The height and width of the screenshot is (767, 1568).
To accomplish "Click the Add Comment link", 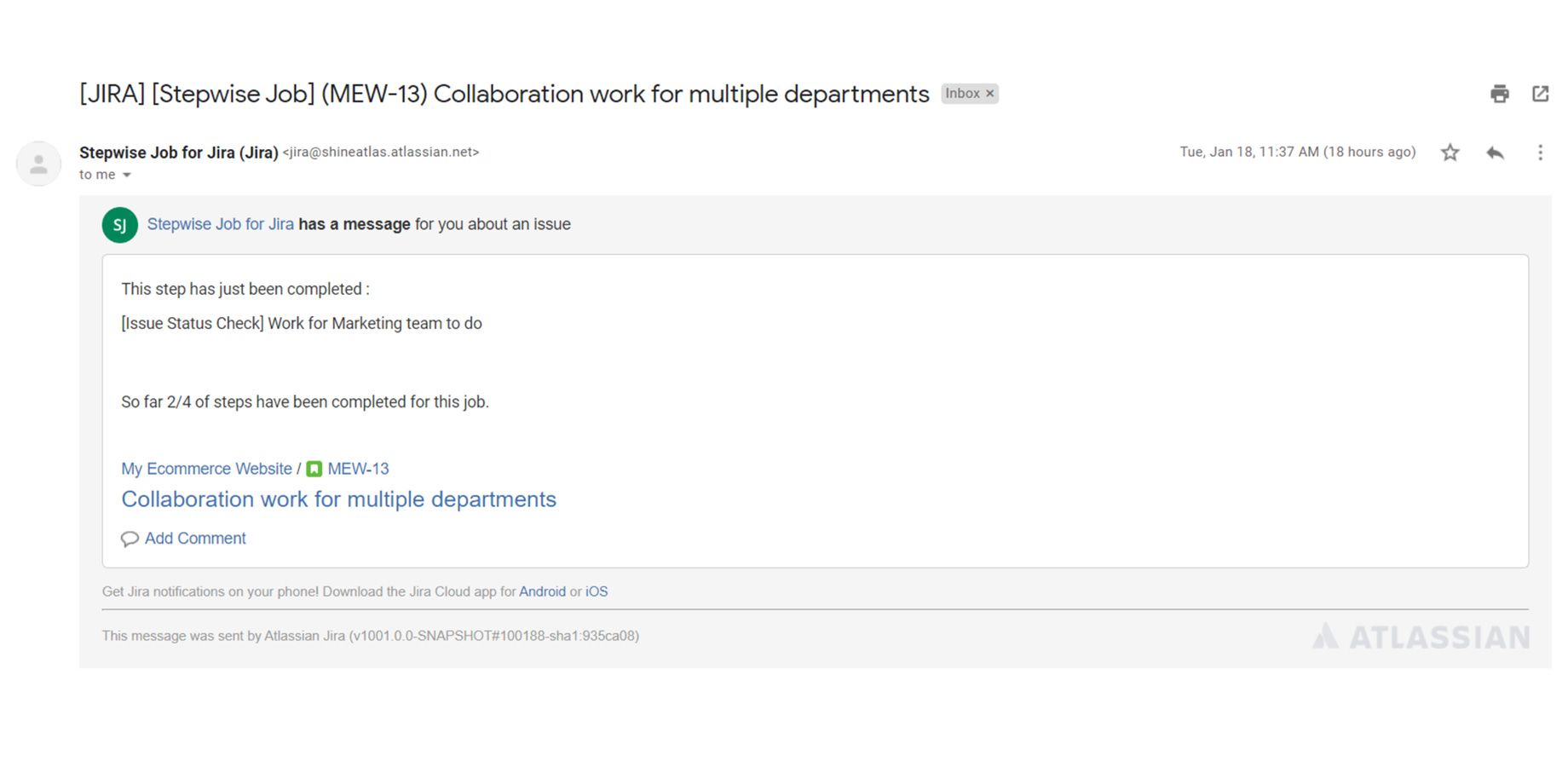I will click(x=195, y=539).
